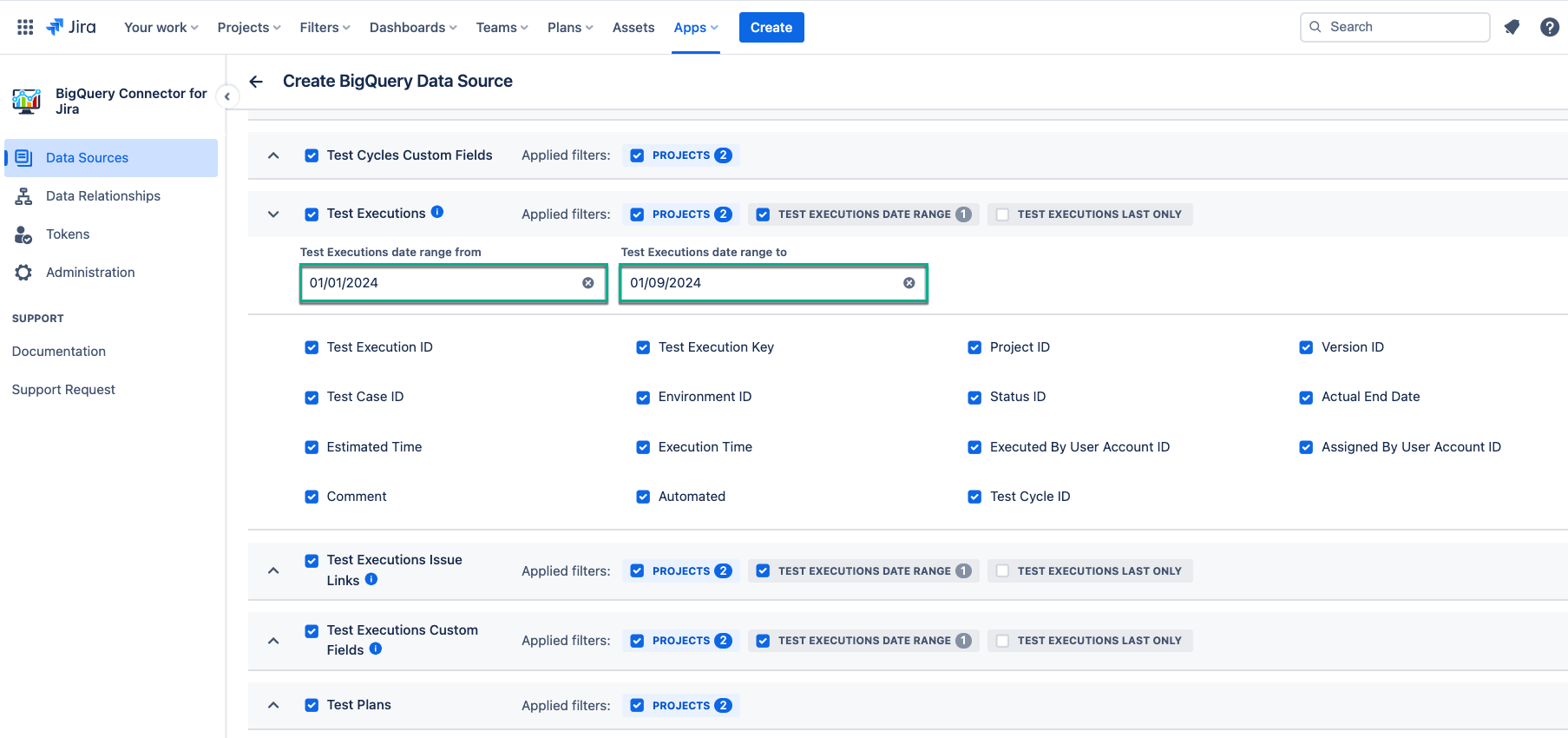Open the help question mark icon
This screenshot has height=738, width=1568.
coord(1549,27)
